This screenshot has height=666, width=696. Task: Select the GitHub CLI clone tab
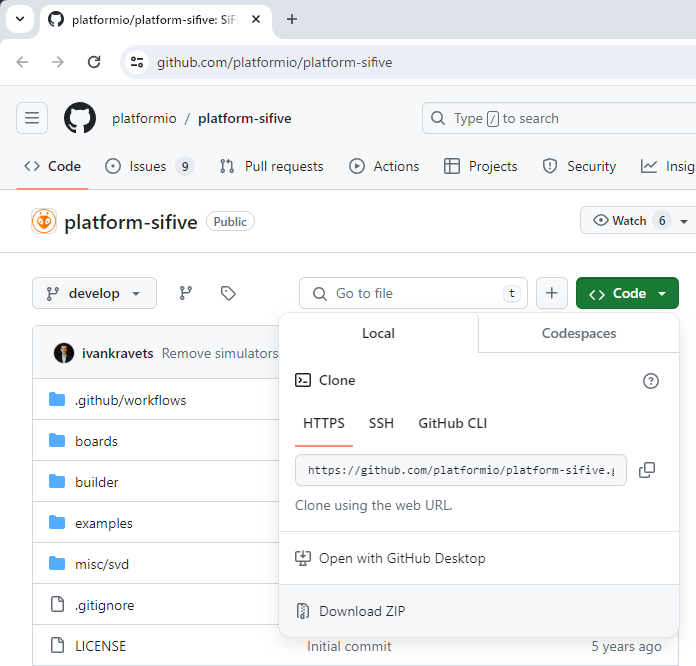tap(452, 423)
